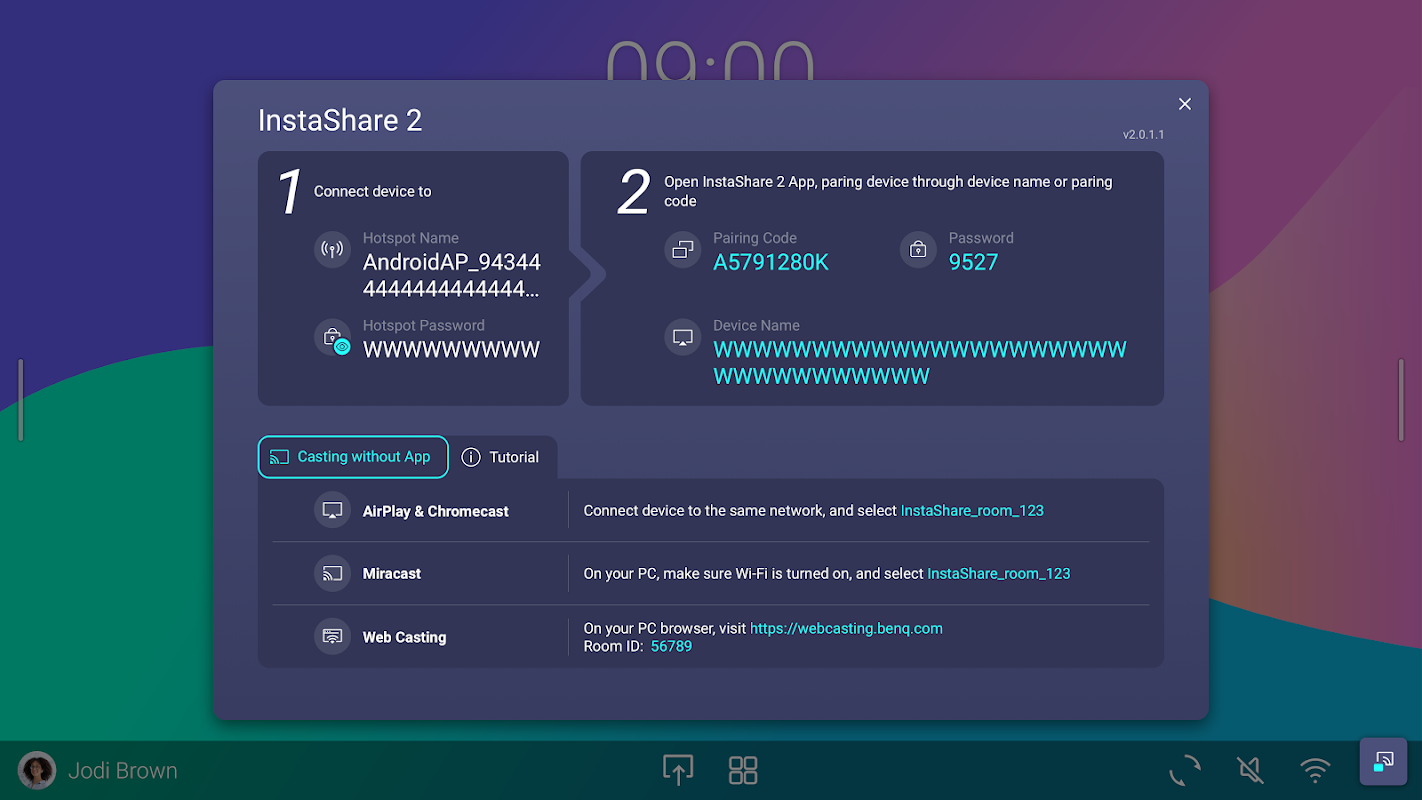The image size is (1422, 800).
Task: Click the AirPlay & Chromecast label
Action: click(436, 511)
